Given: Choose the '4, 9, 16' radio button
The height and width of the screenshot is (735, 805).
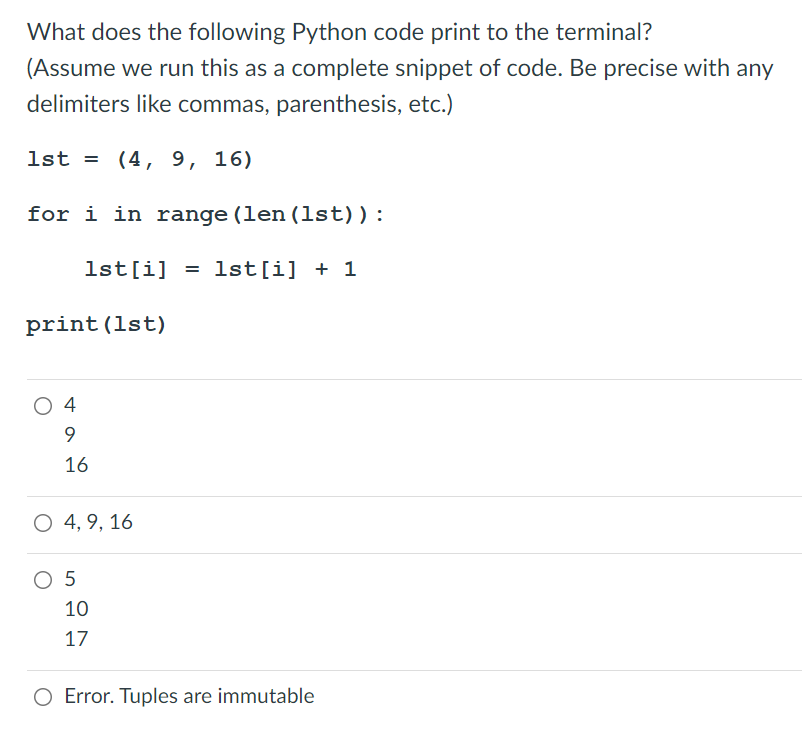Looking at the screenshot, I should click(43, 523).
